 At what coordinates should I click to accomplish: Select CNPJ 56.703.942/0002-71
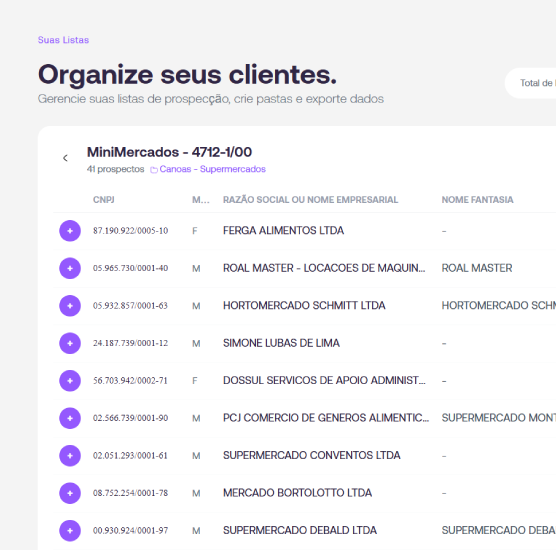point(130,381)
